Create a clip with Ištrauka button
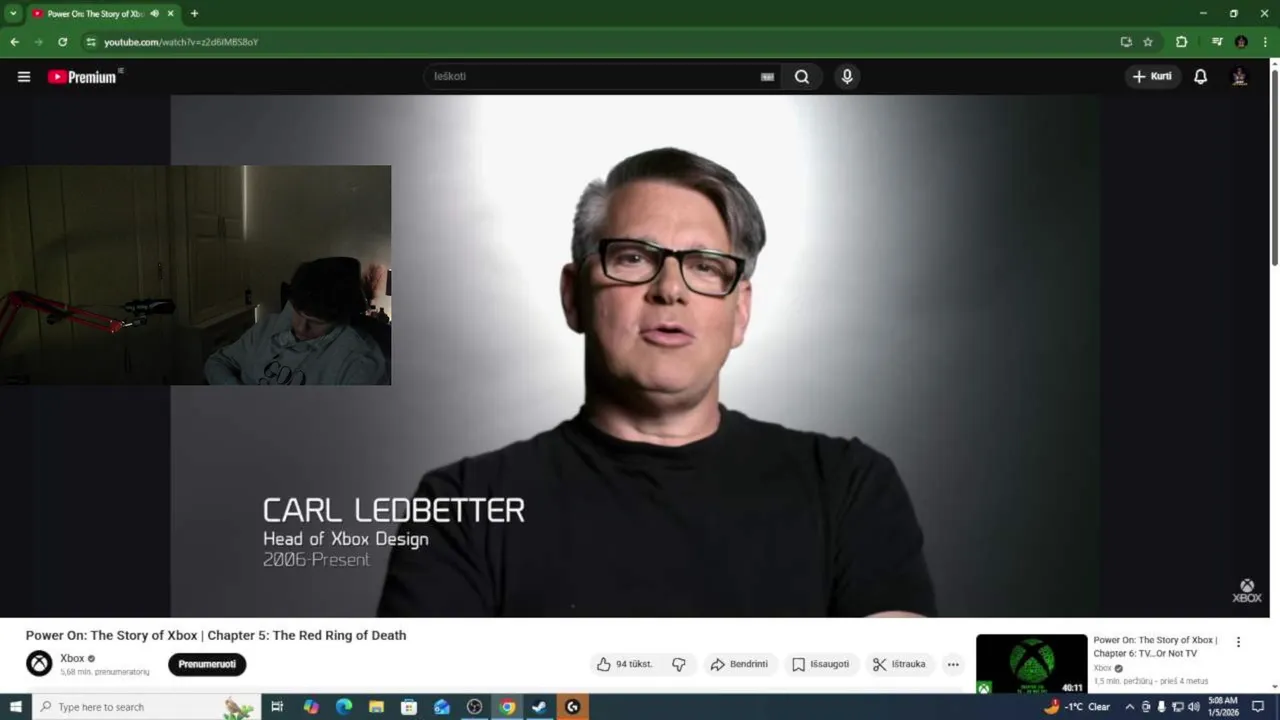Screen dimensions: 1280x720 (x=900, y=664)
